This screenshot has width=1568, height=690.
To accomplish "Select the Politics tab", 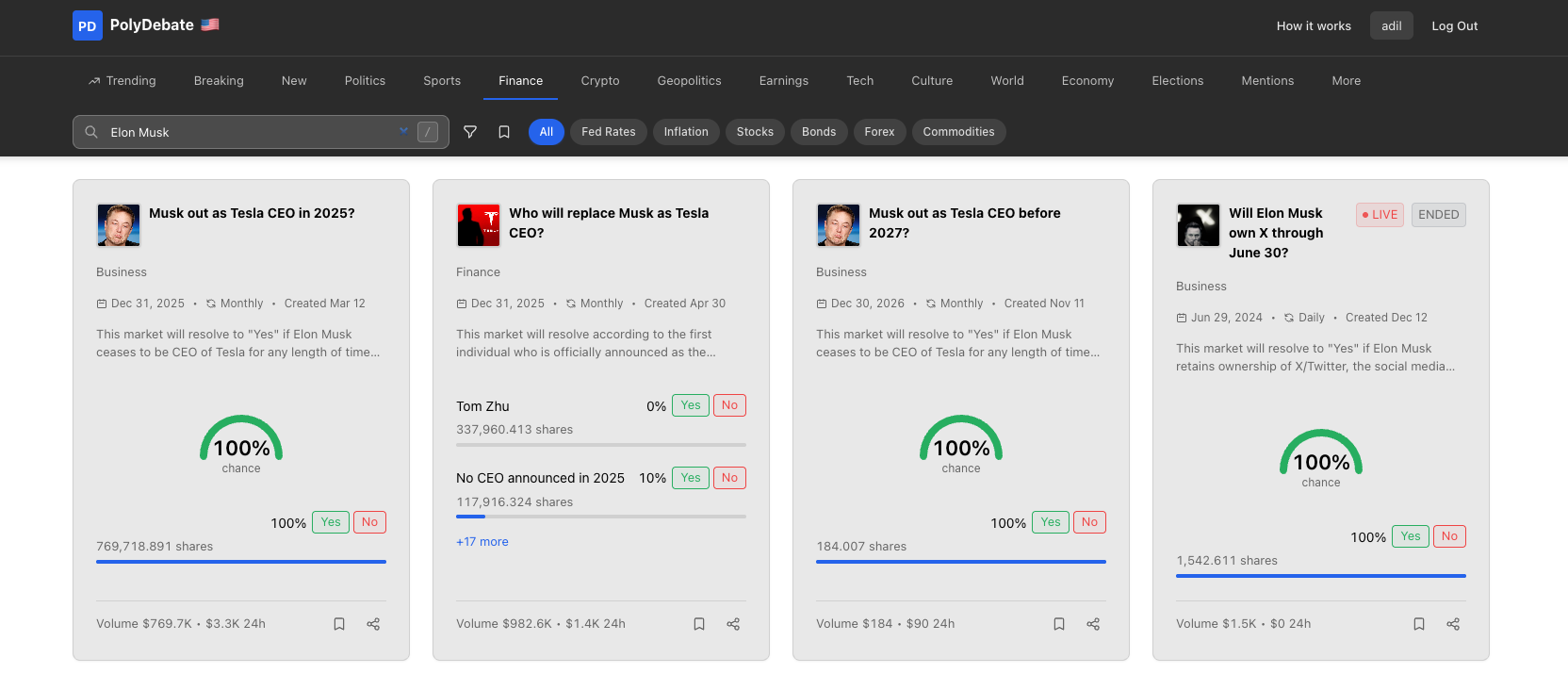I will [x=365, y=81].
